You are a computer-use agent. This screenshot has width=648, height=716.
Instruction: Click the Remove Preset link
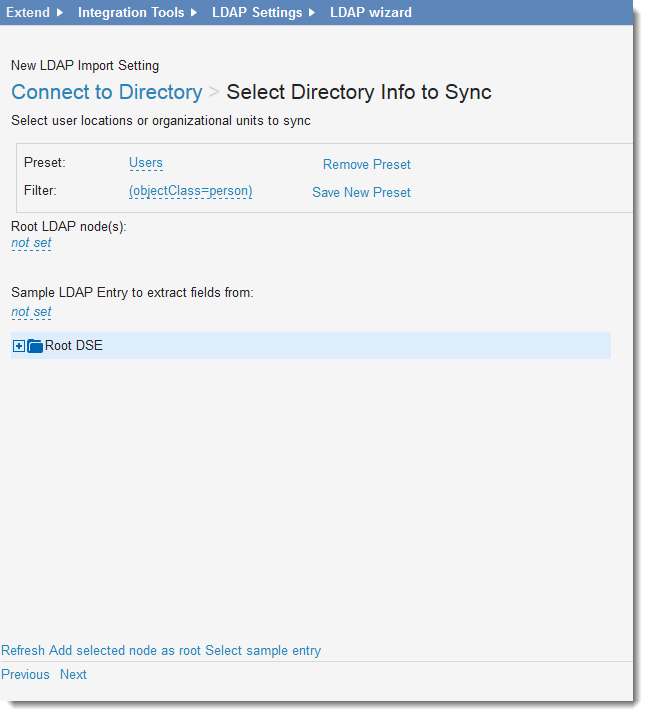(366, 164)
